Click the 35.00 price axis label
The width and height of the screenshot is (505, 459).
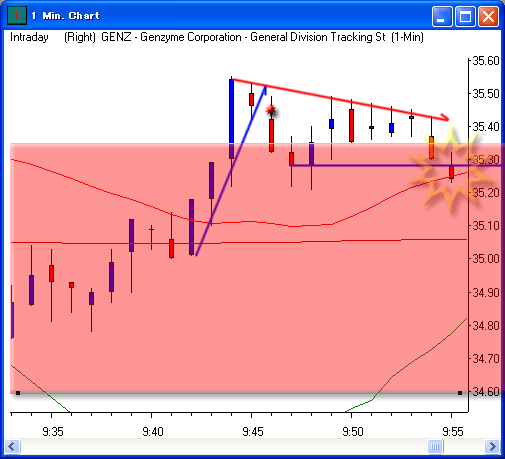pyautogui.click(x=486, y=259)
